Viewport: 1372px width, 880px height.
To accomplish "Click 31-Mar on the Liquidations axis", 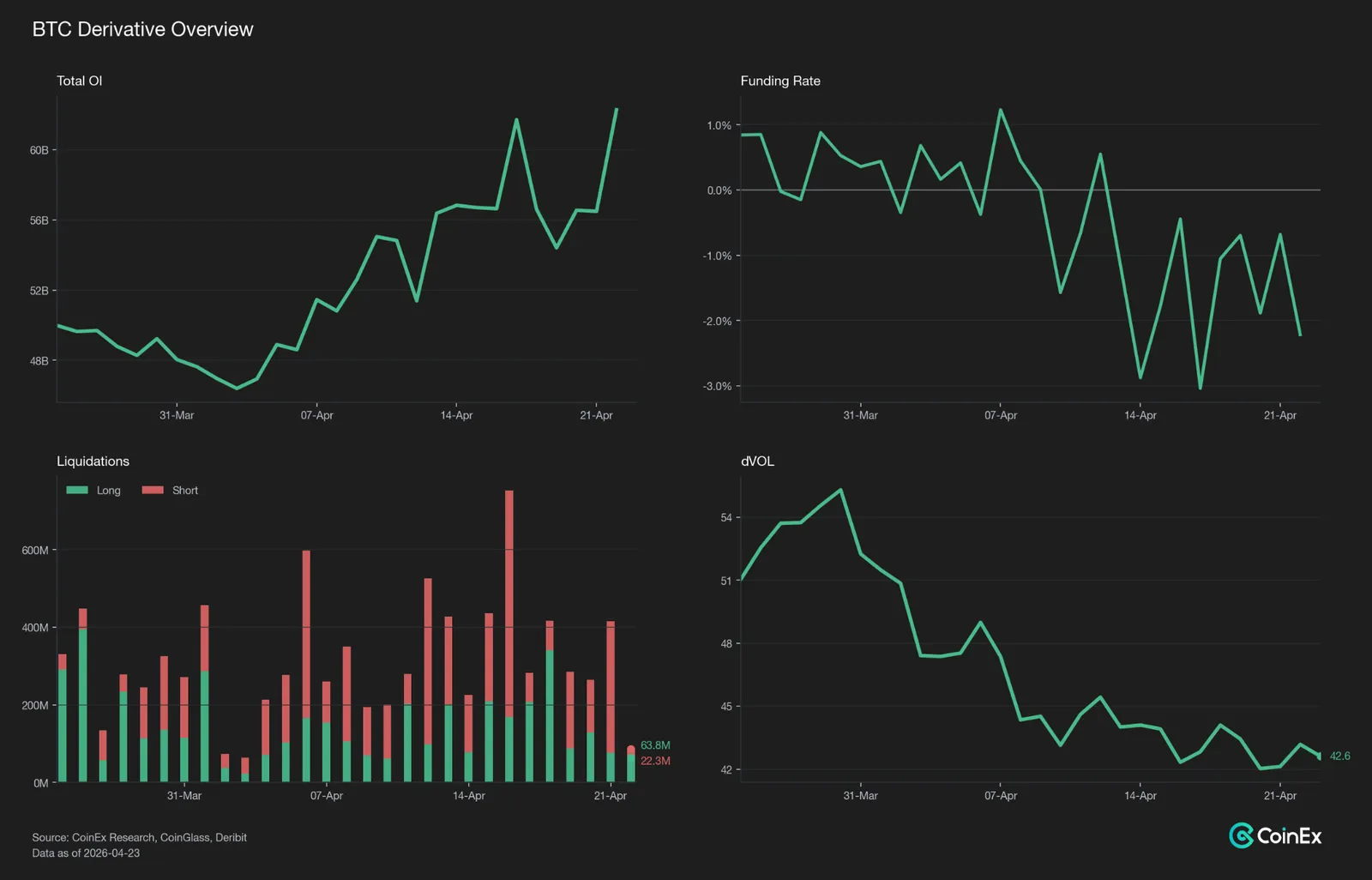I will [x=184, y=796].
